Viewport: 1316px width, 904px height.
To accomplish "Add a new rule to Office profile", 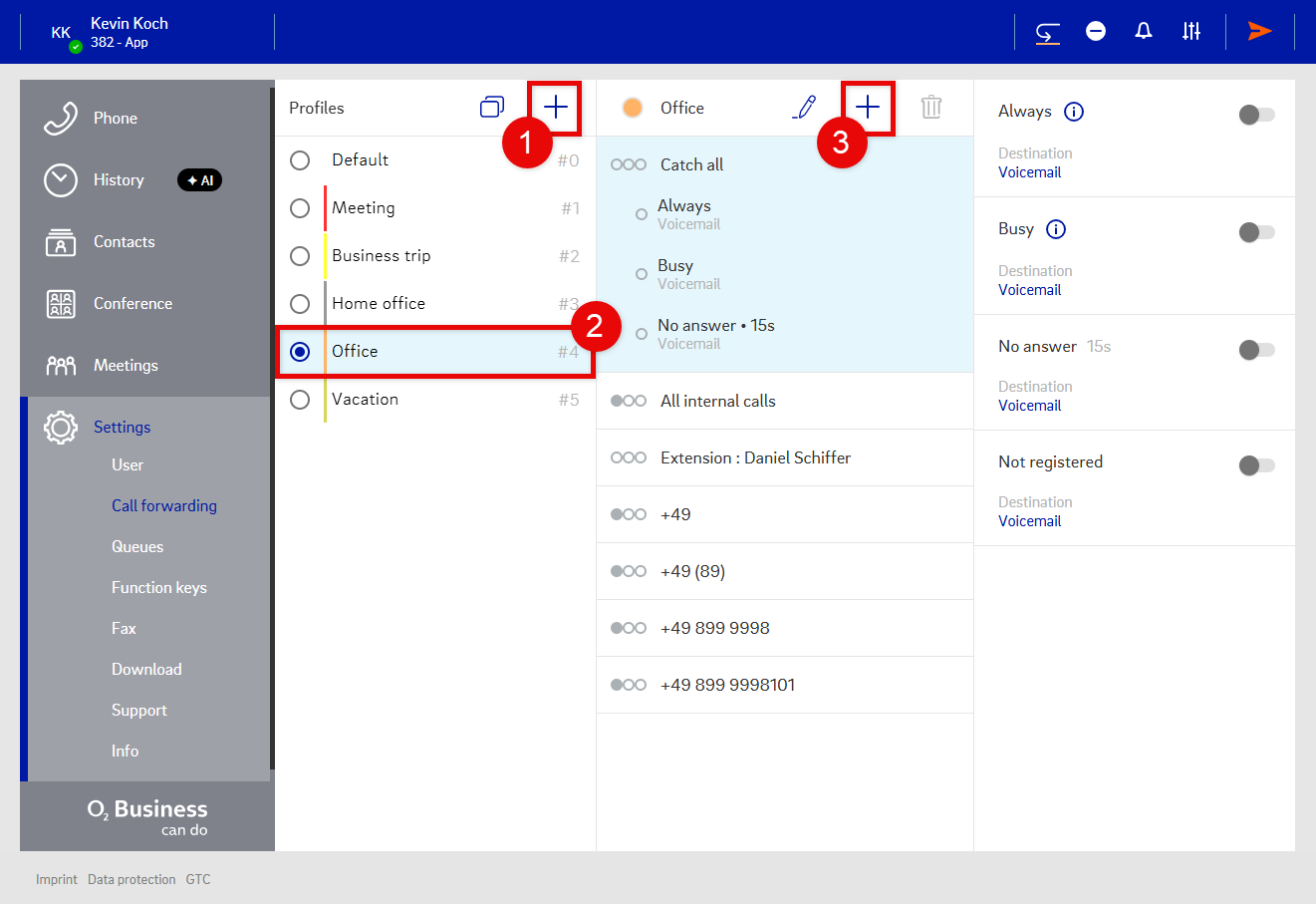I will [868, 108].
